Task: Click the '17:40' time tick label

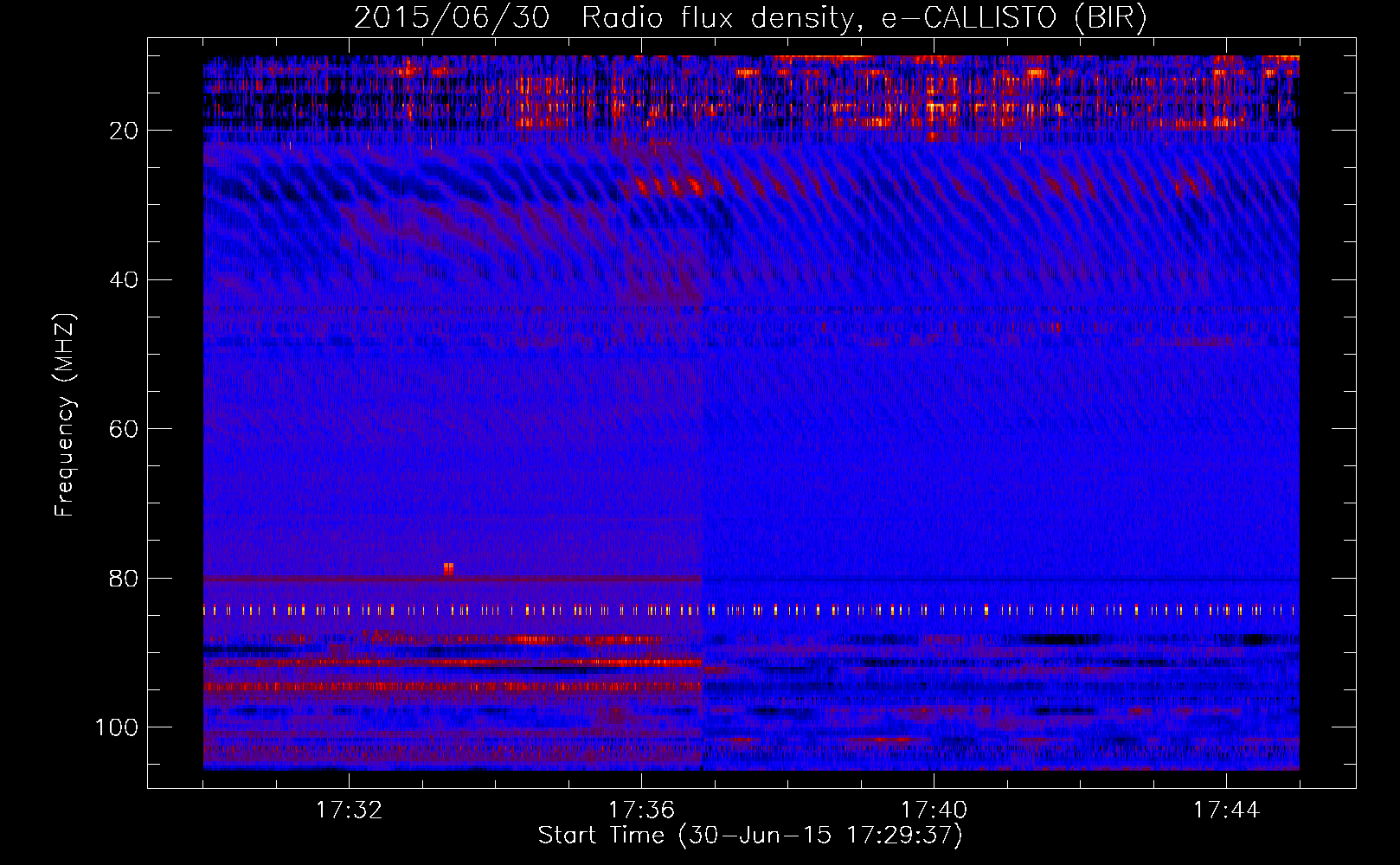Action: (934, 811)
